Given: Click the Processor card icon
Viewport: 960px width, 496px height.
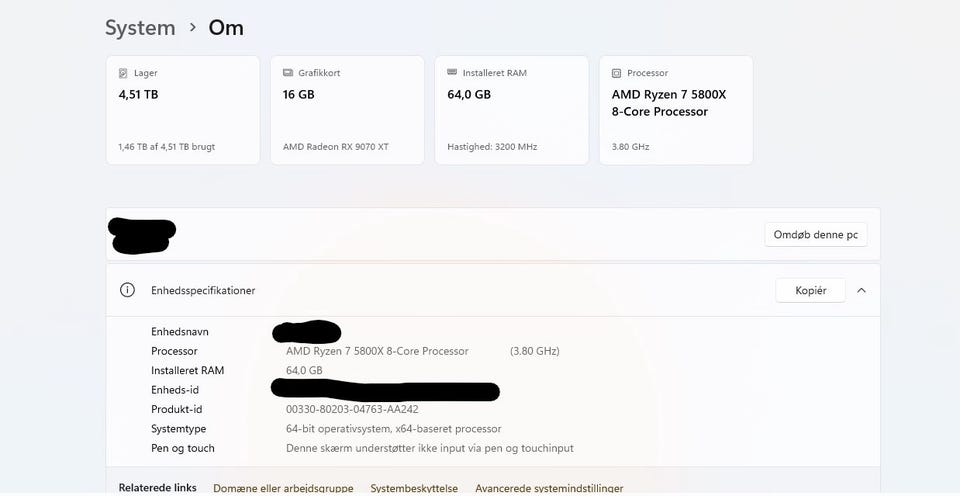Looking at the screenshot, I should (617, 73).
